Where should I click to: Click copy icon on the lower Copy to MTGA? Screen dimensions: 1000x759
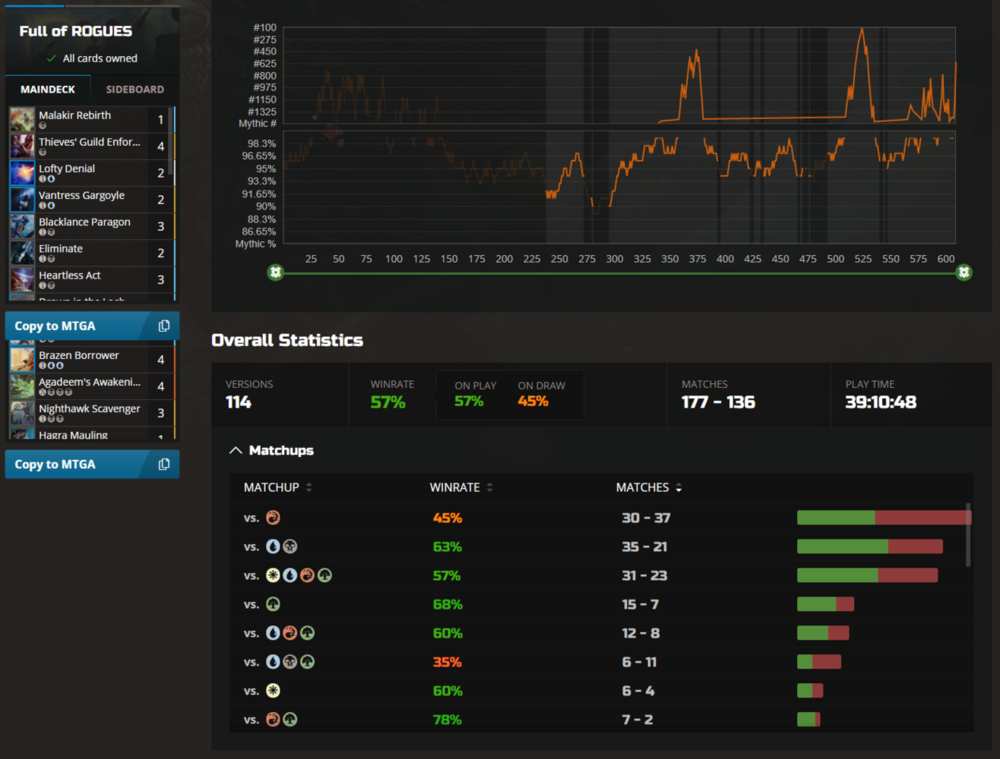coord(164,464)
